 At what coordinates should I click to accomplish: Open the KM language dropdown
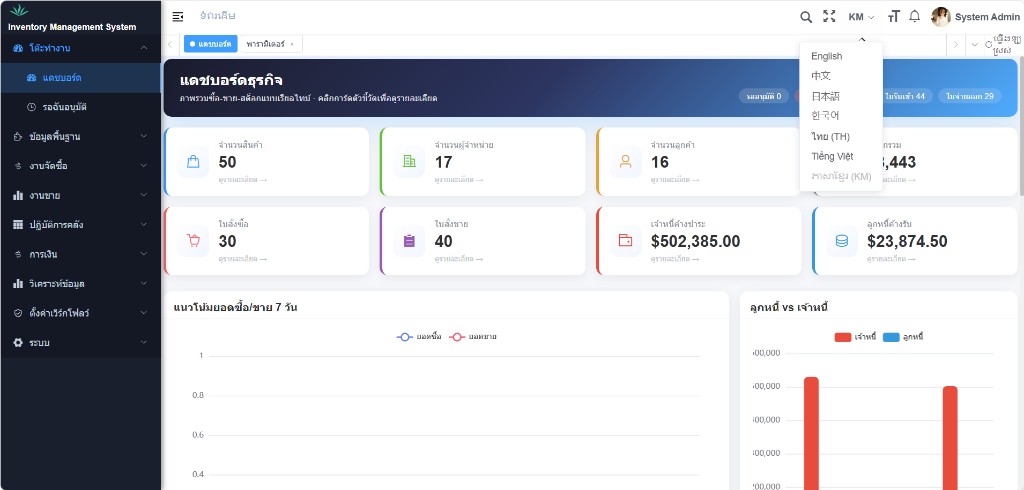[861, 17]
